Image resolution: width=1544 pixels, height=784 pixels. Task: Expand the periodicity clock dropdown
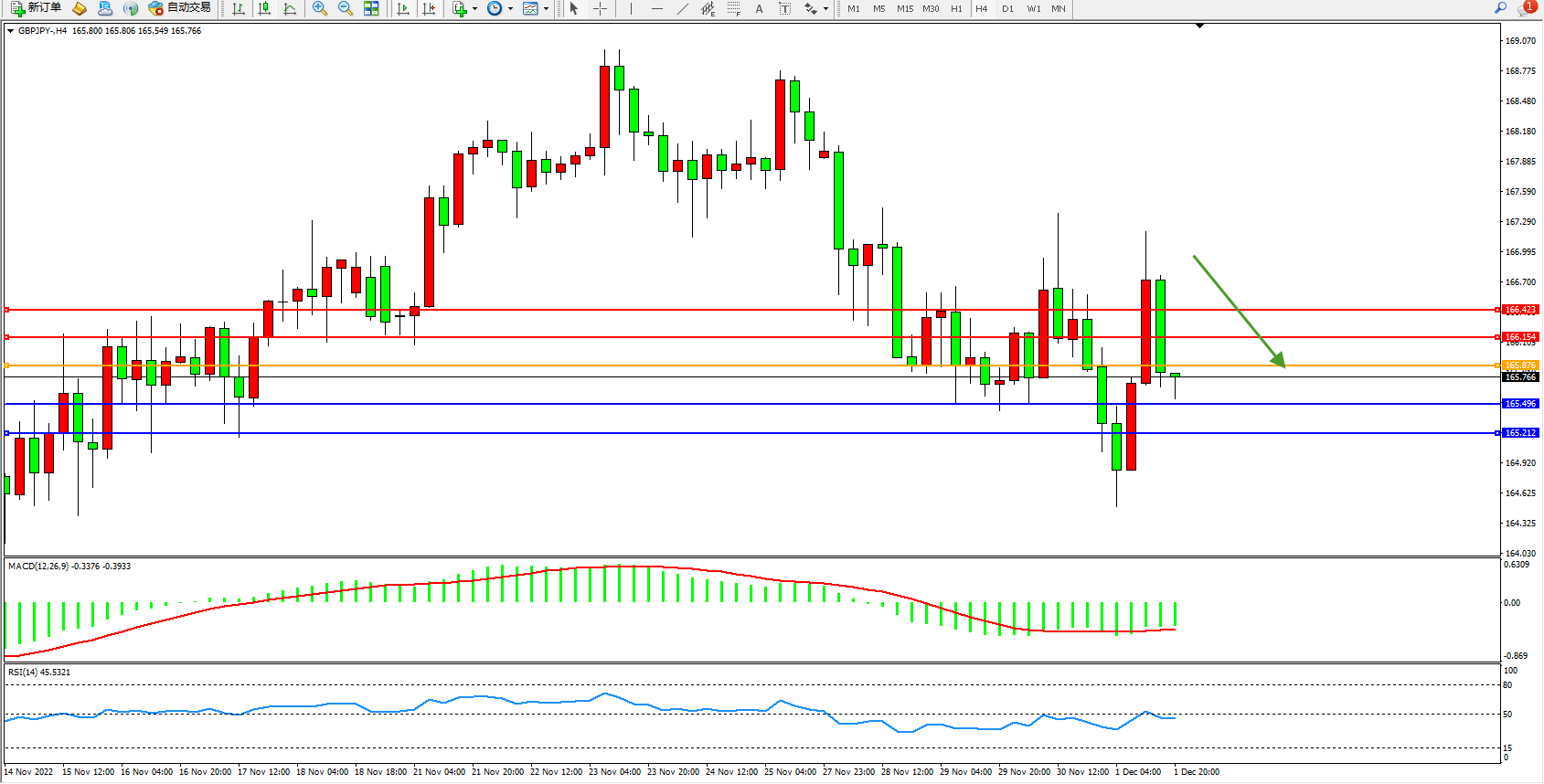point(510,8)
